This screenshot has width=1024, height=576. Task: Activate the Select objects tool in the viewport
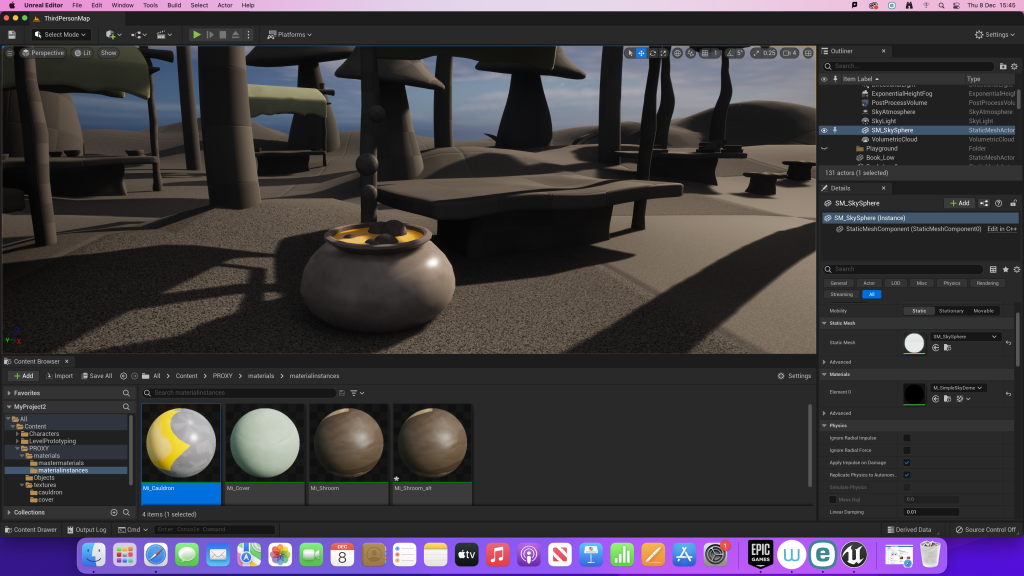(630, 53)
